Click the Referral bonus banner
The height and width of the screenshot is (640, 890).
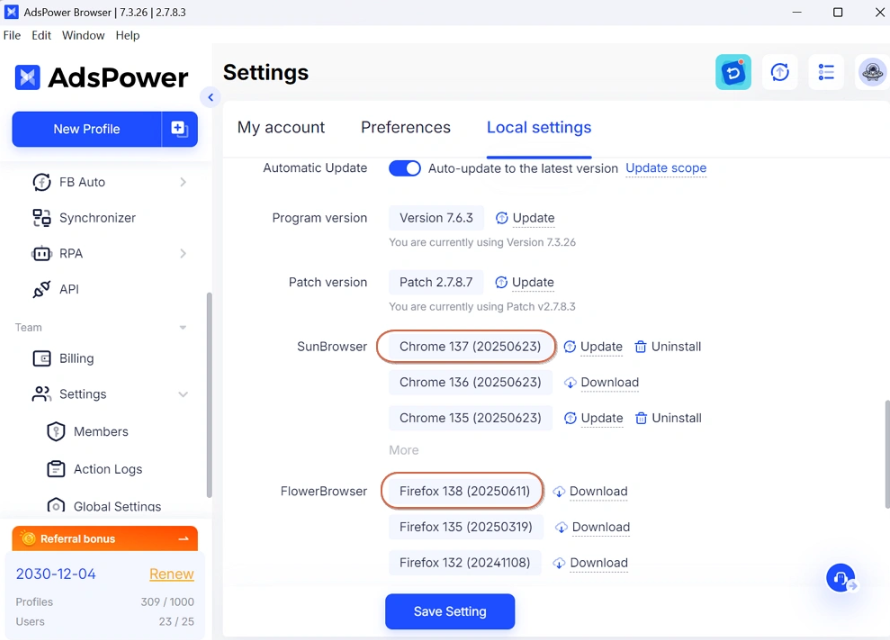105,538
